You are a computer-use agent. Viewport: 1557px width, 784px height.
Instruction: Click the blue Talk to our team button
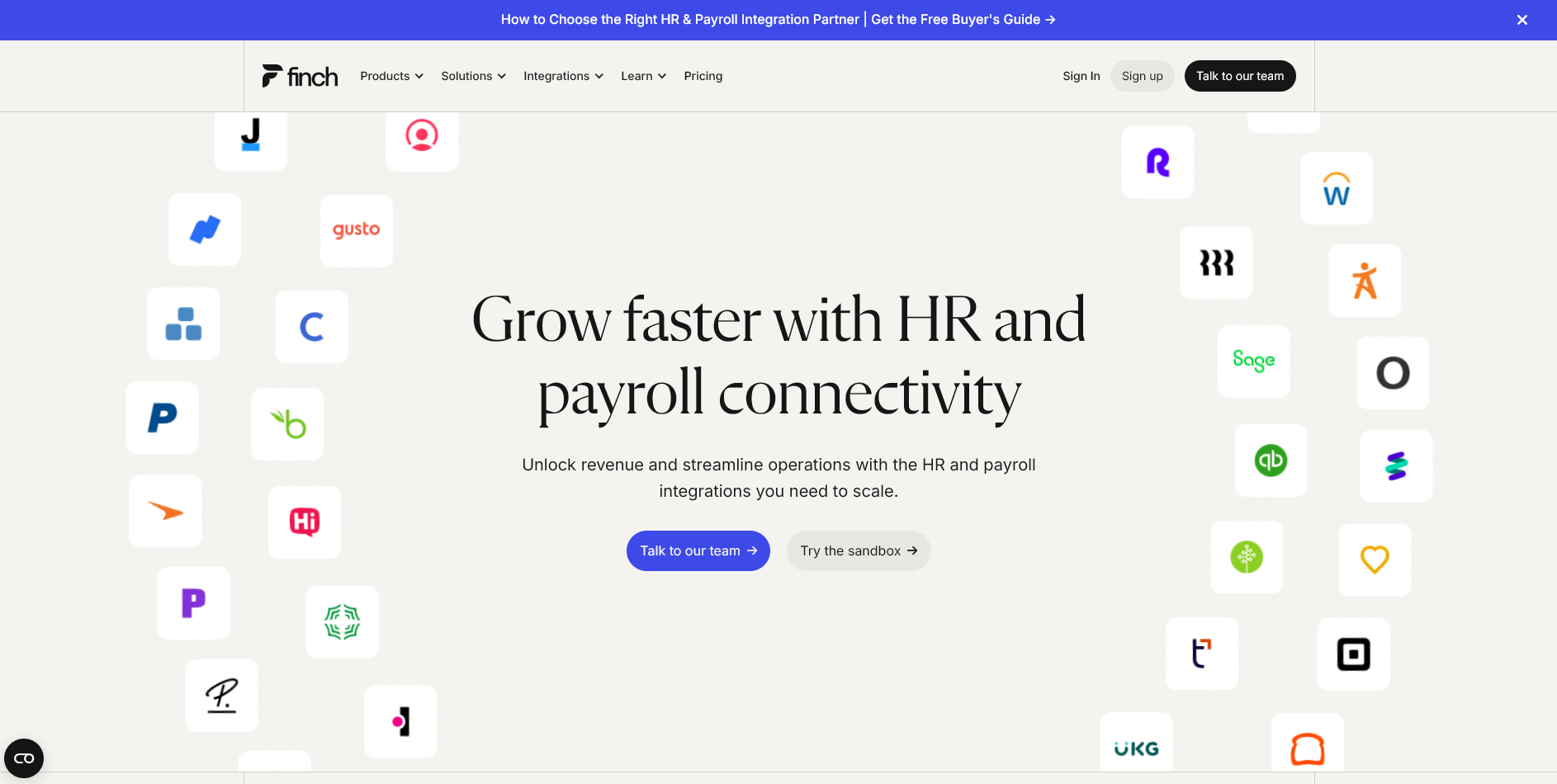coord(698,550)
